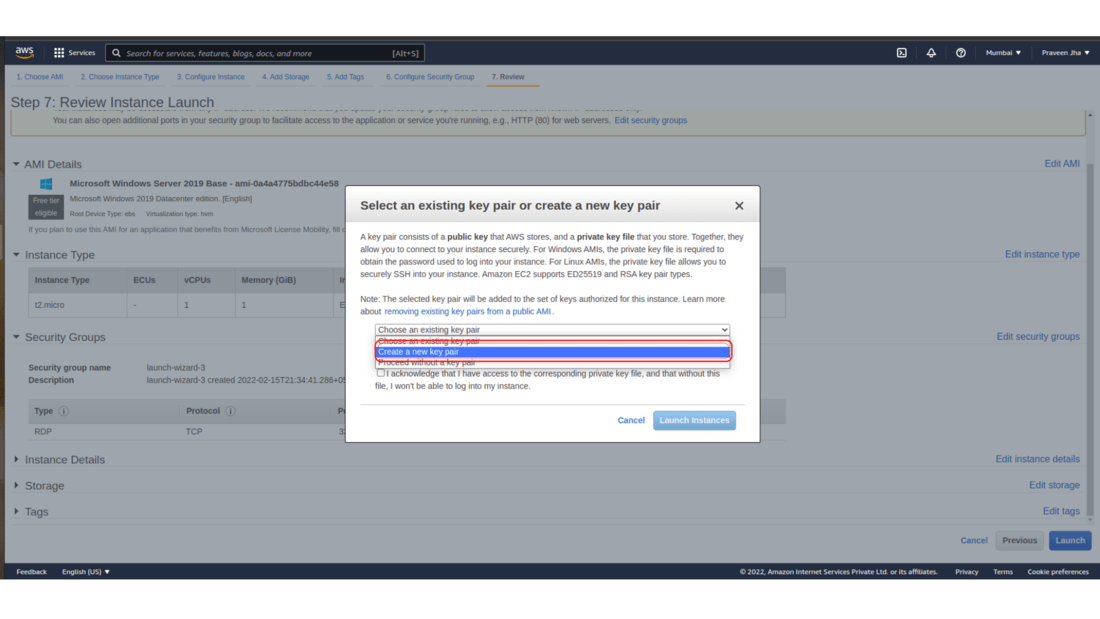The height and width of the screenshot is (619, 1100).
Task: Click Edit security groups link beside Security Groups
Action: pyautogui.click(x=1038, y=337)
